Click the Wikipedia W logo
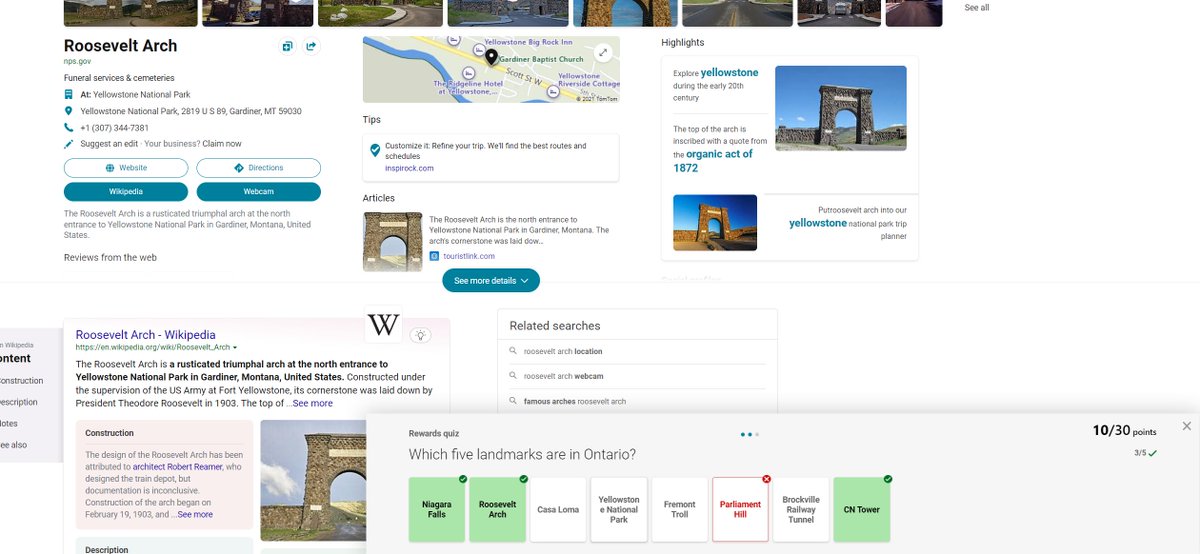The height and width of the screenshot is (554, 1200). coord(384,324)
